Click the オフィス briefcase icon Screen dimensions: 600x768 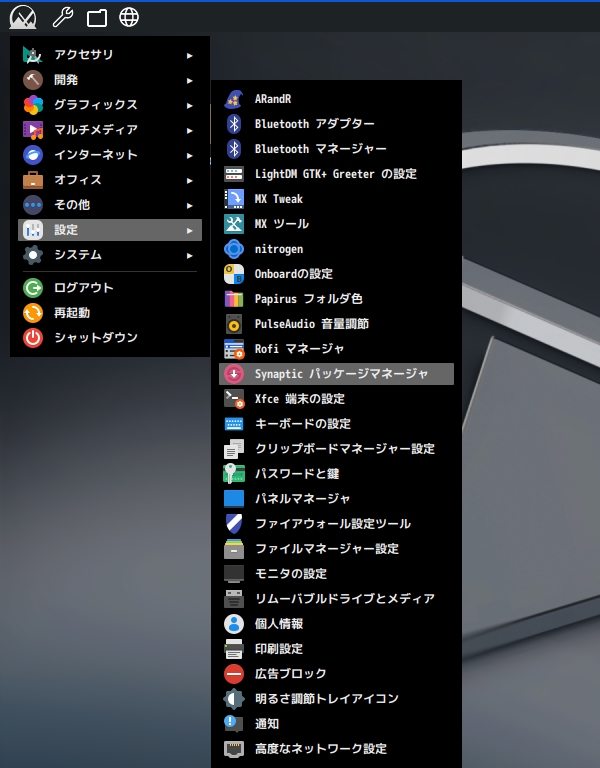click(x=33, y=180)
